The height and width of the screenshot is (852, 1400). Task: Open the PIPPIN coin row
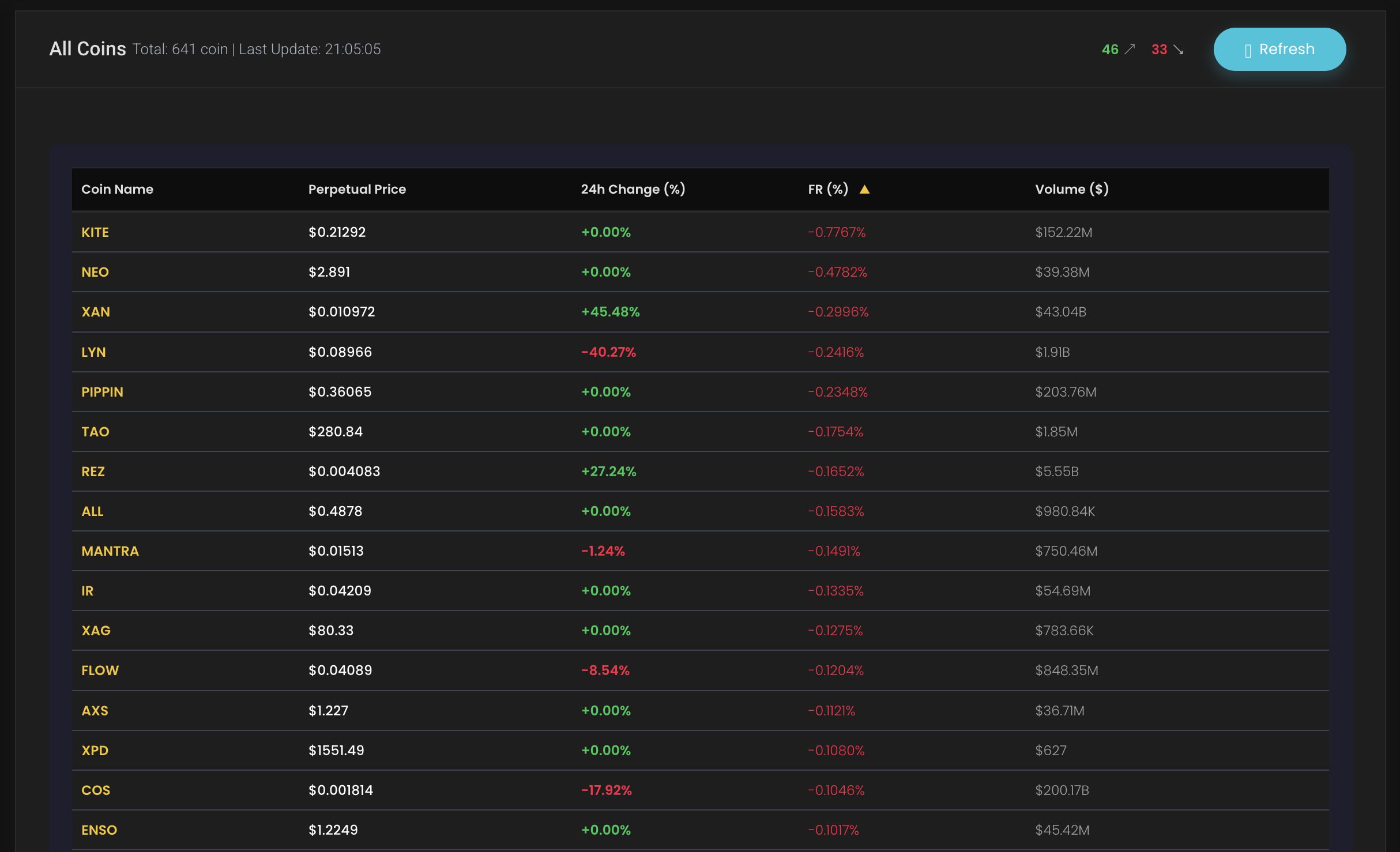(102, 392)
